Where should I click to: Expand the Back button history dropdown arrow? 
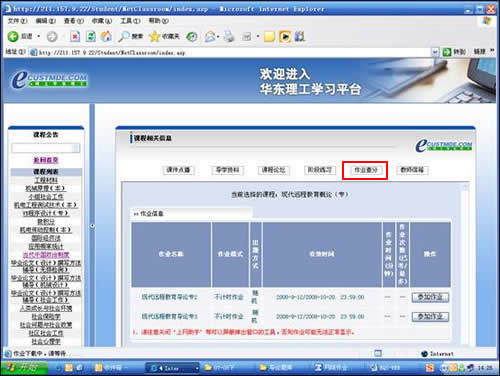coord(39,36)
